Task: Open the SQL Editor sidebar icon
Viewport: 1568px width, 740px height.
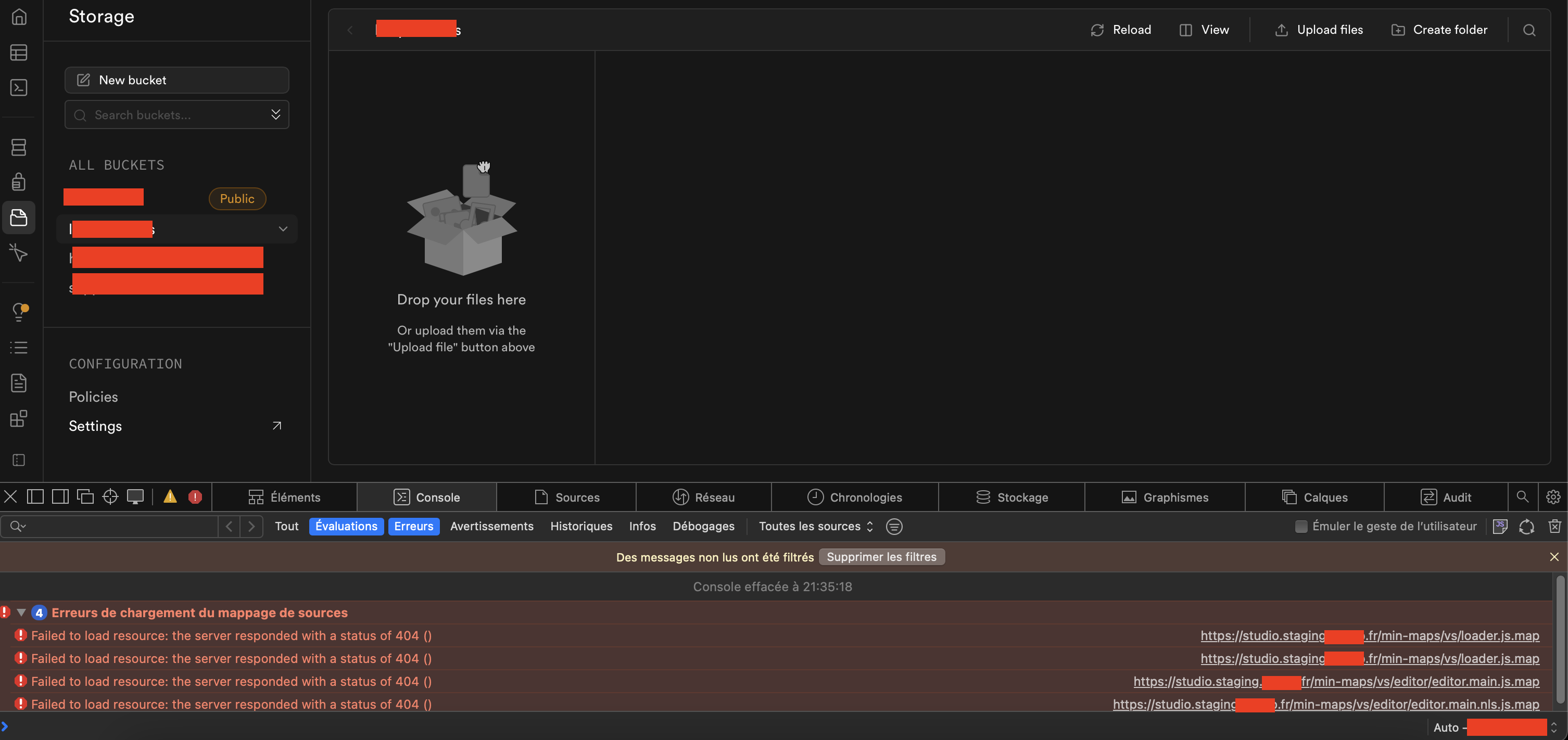Action: coord(19,87)
